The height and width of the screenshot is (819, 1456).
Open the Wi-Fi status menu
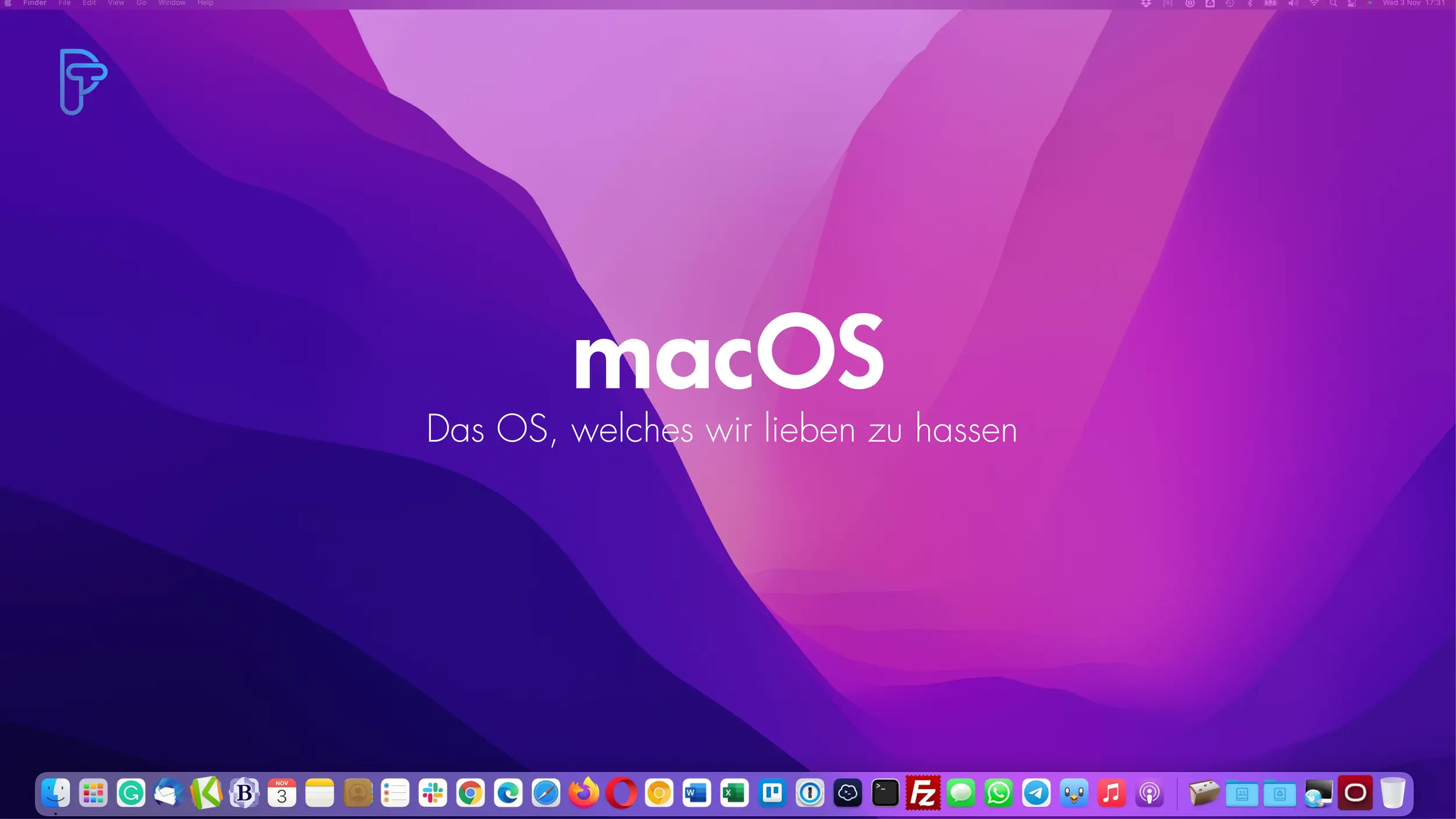pyautogui.click(x=1314, y=3)
